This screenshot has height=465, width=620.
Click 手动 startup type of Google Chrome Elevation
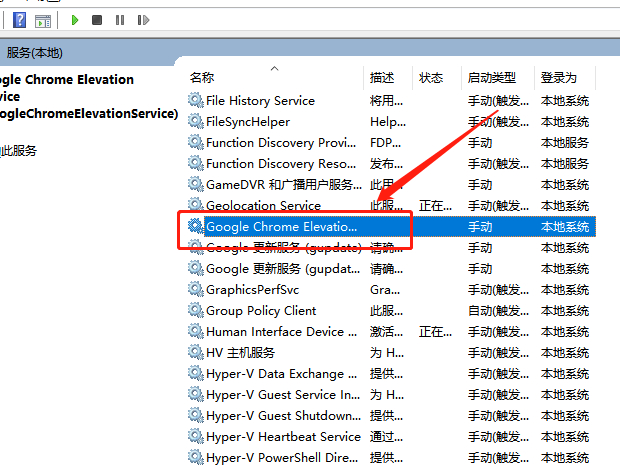[480, 227]
